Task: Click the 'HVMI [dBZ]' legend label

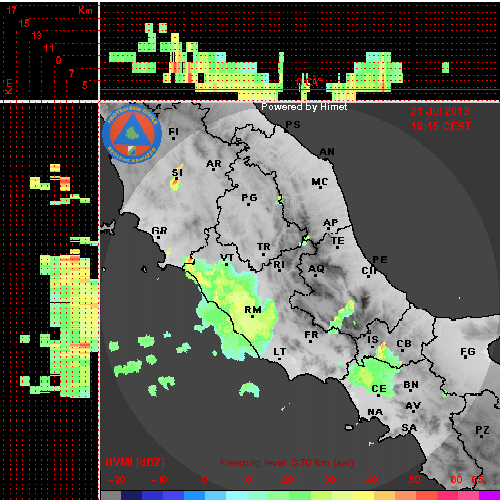Action: 135,463
